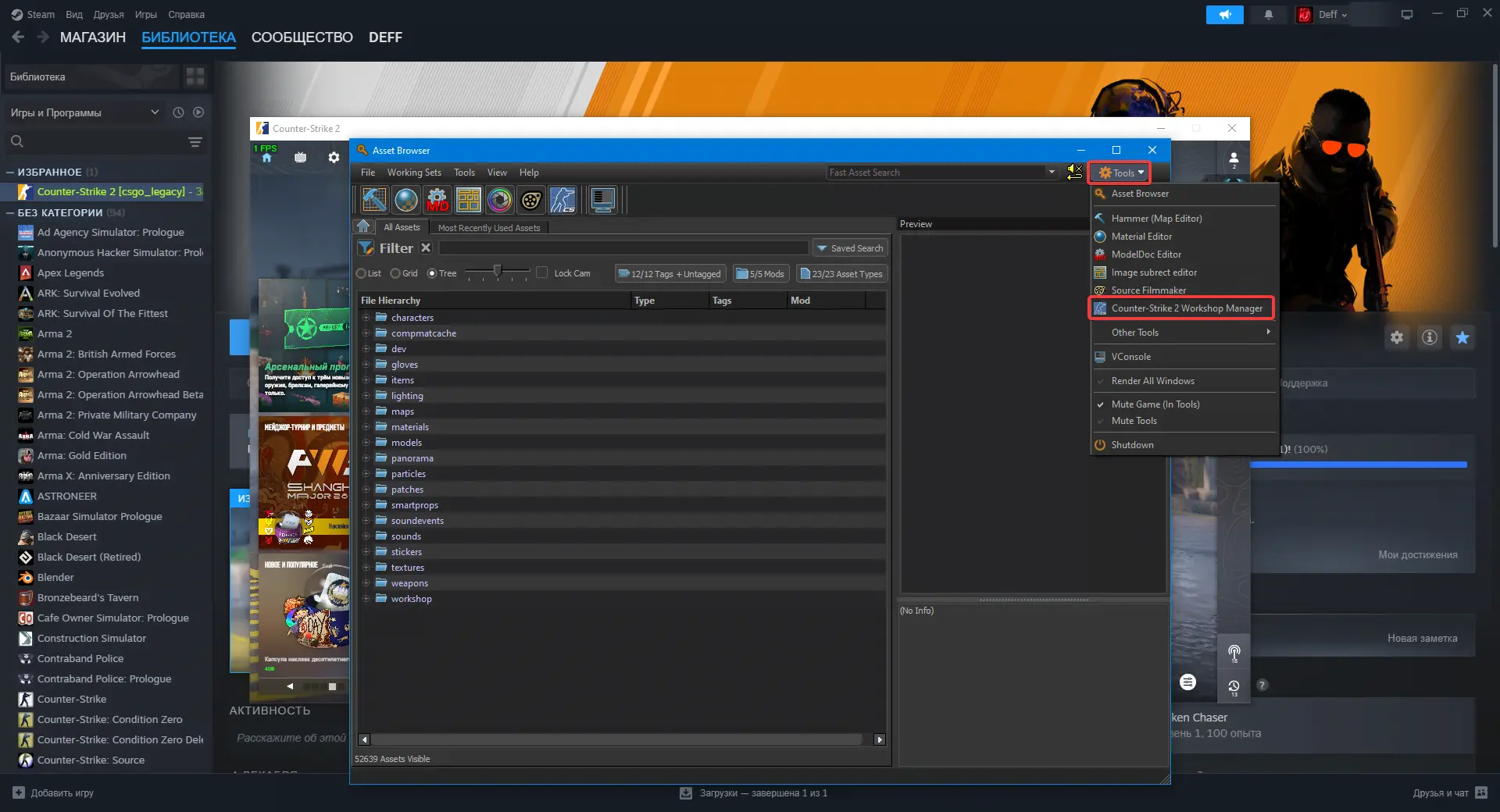Go to Asset Browser home icon

(363, 226)
